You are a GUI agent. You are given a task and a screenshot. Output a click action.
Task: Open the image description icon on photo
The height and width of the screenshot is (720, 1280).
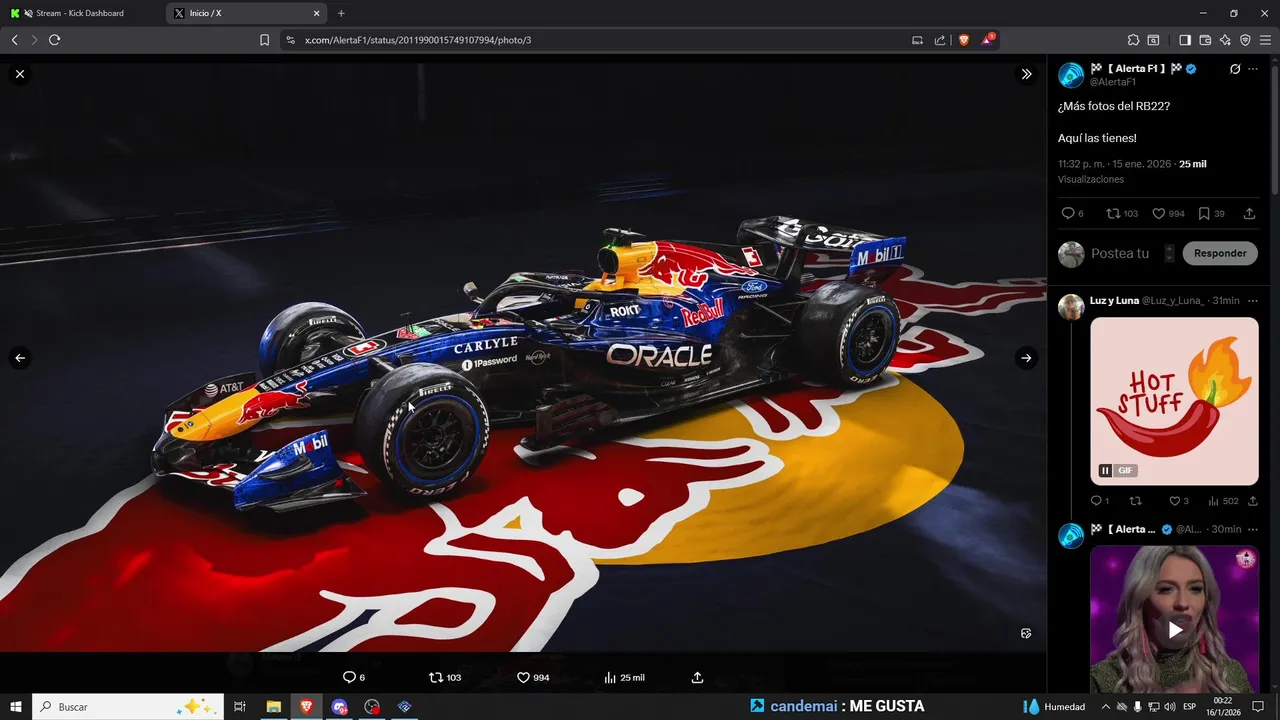[x=1026, y=633]
